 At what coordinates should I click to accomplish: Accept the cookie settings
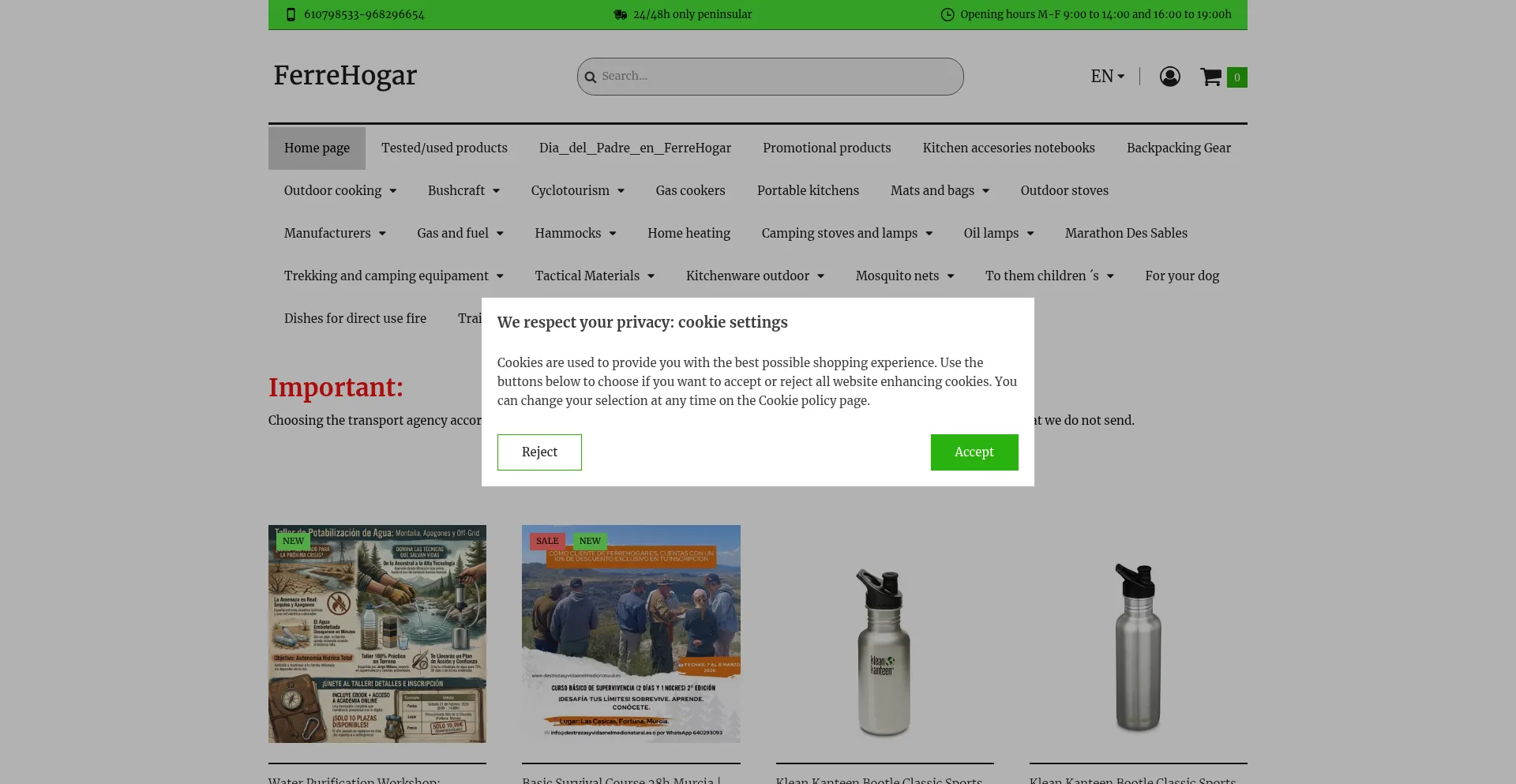point(974,452)
